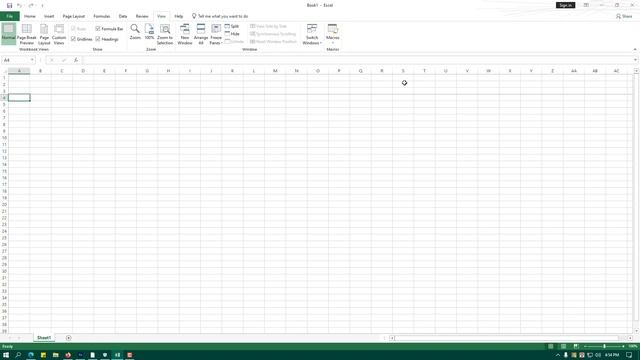Screen dimensions: 640x360
Task: Open the Windows Start menu
Action: [x=6, y=355]
